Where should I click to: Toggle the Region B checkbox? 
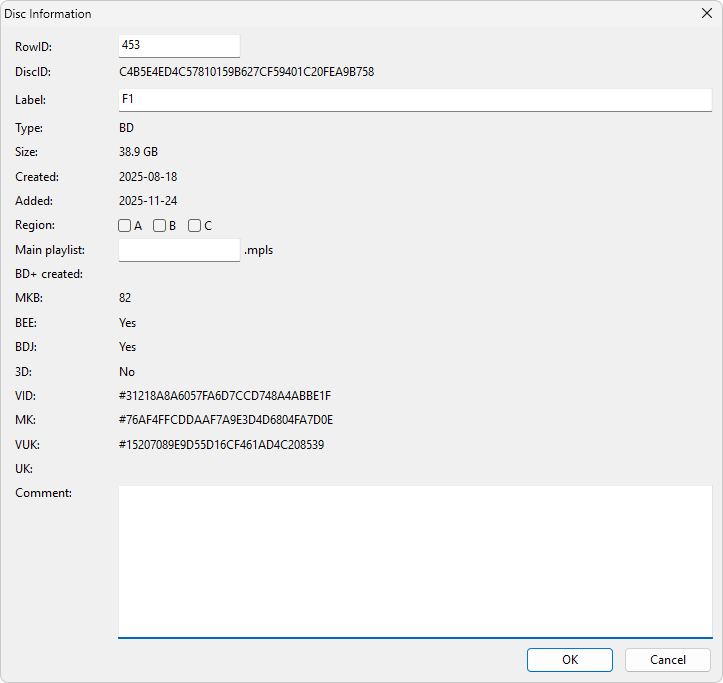tap(160, 226)
